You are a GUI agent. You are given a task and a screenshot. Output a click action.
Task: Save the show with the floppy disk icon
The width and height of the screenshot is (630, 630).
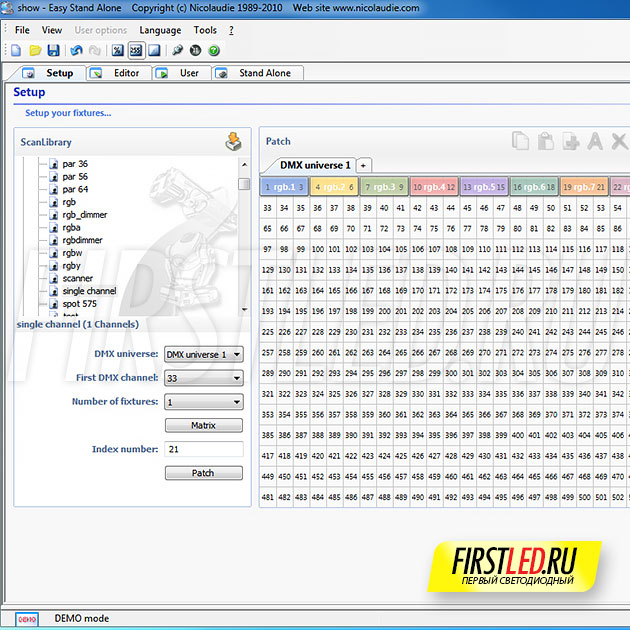(53, 50)
